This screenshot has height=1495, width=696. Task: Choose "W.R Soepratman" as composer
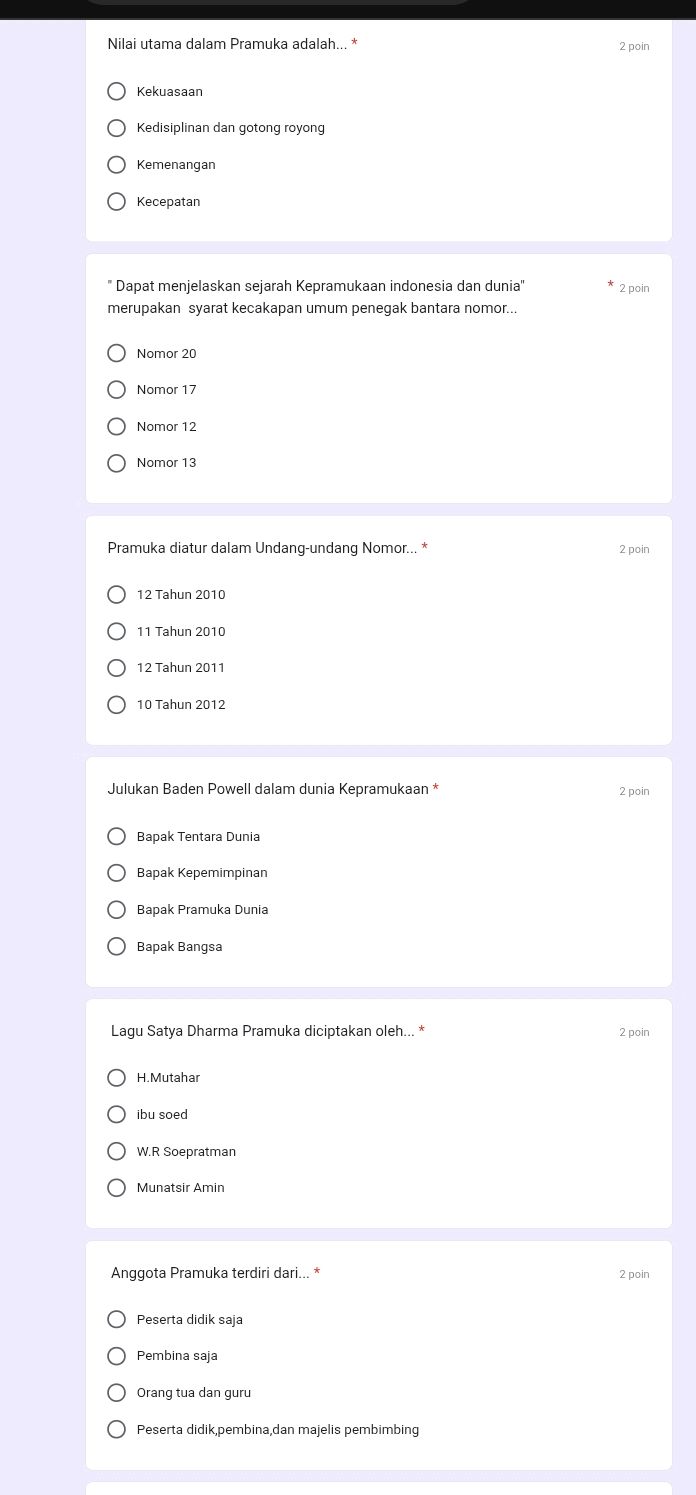tap(117, 1152)
